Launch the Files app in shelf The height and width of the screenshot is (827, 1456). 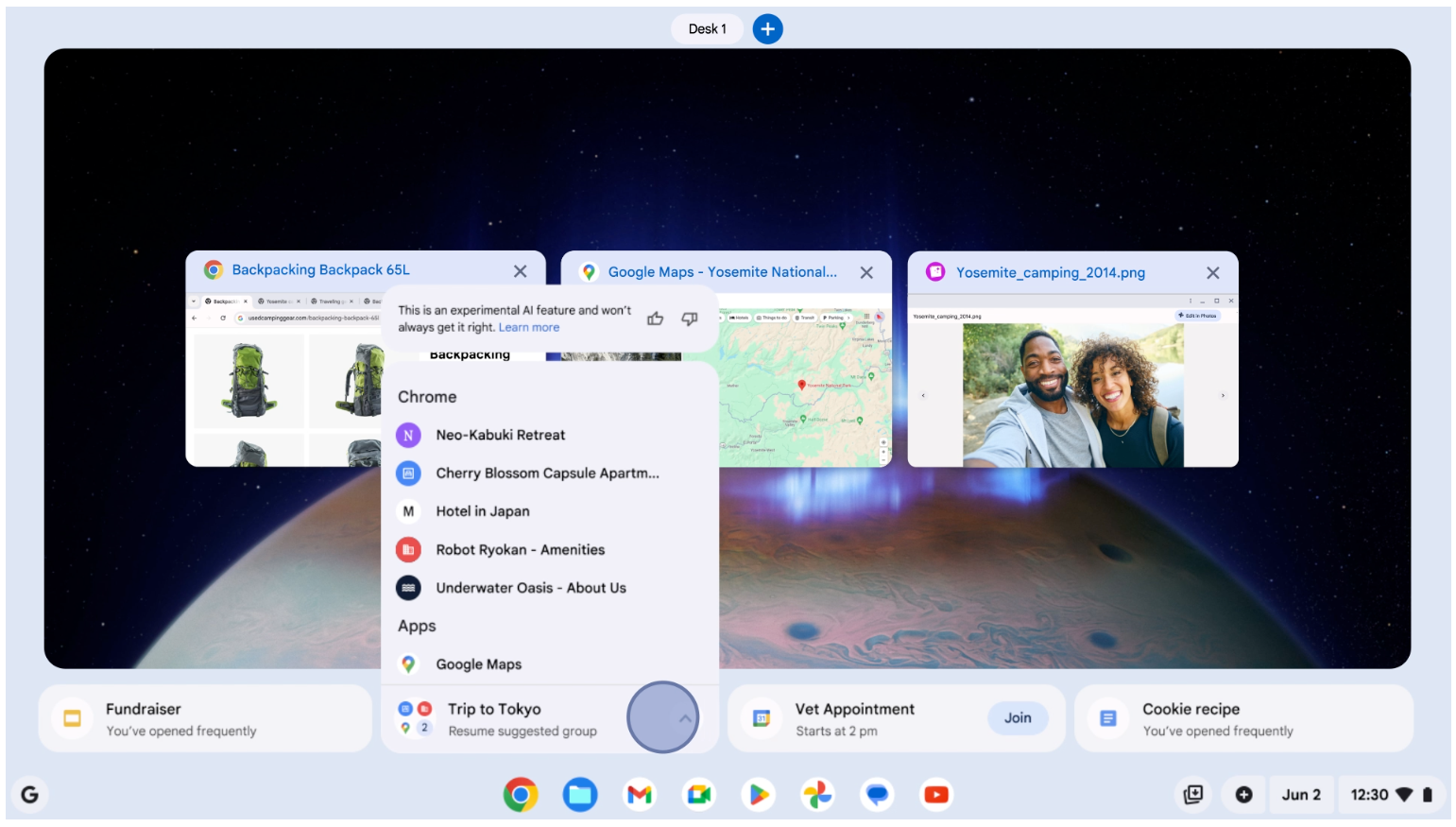click(x=580, y=795)
